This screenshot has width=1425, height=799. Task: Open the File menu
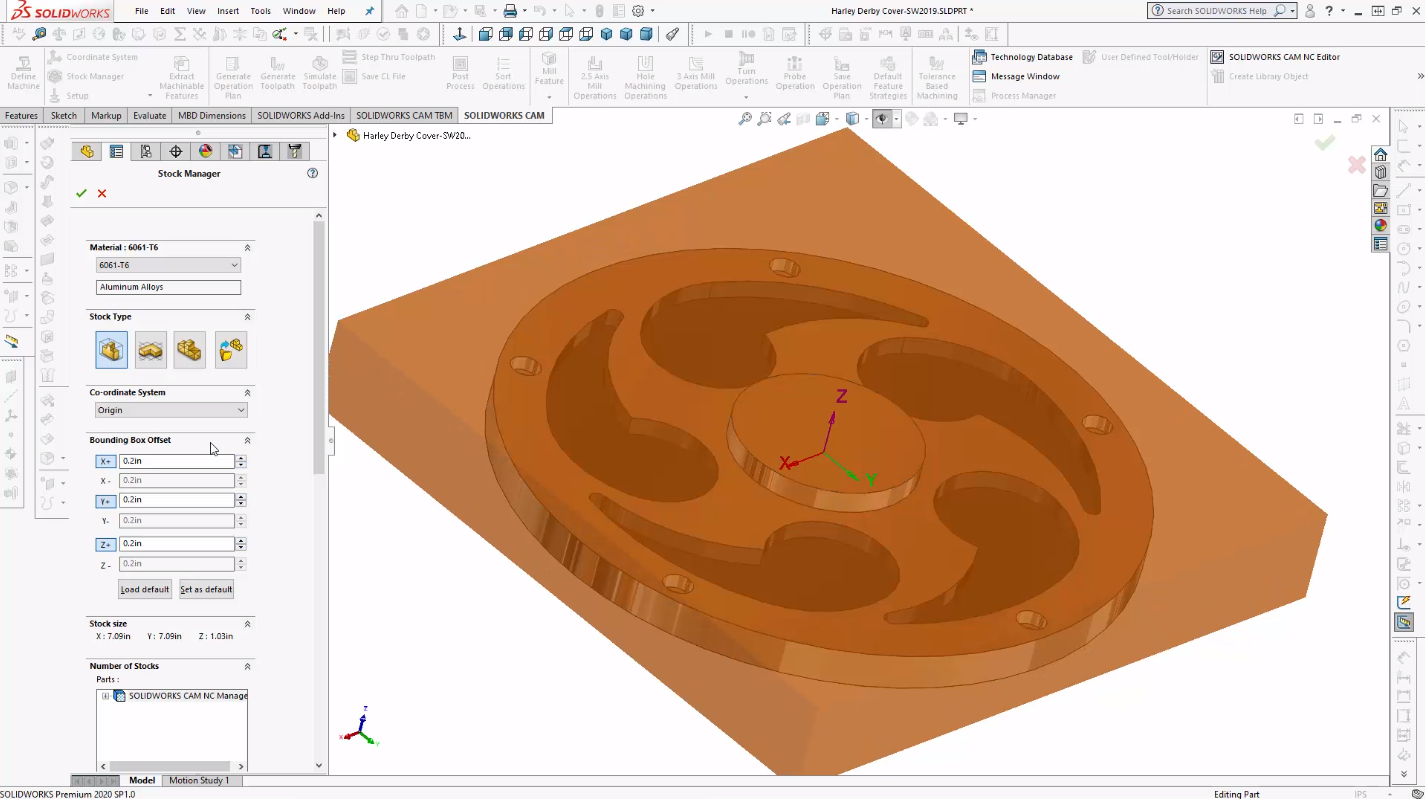click(x=142, y=11)
